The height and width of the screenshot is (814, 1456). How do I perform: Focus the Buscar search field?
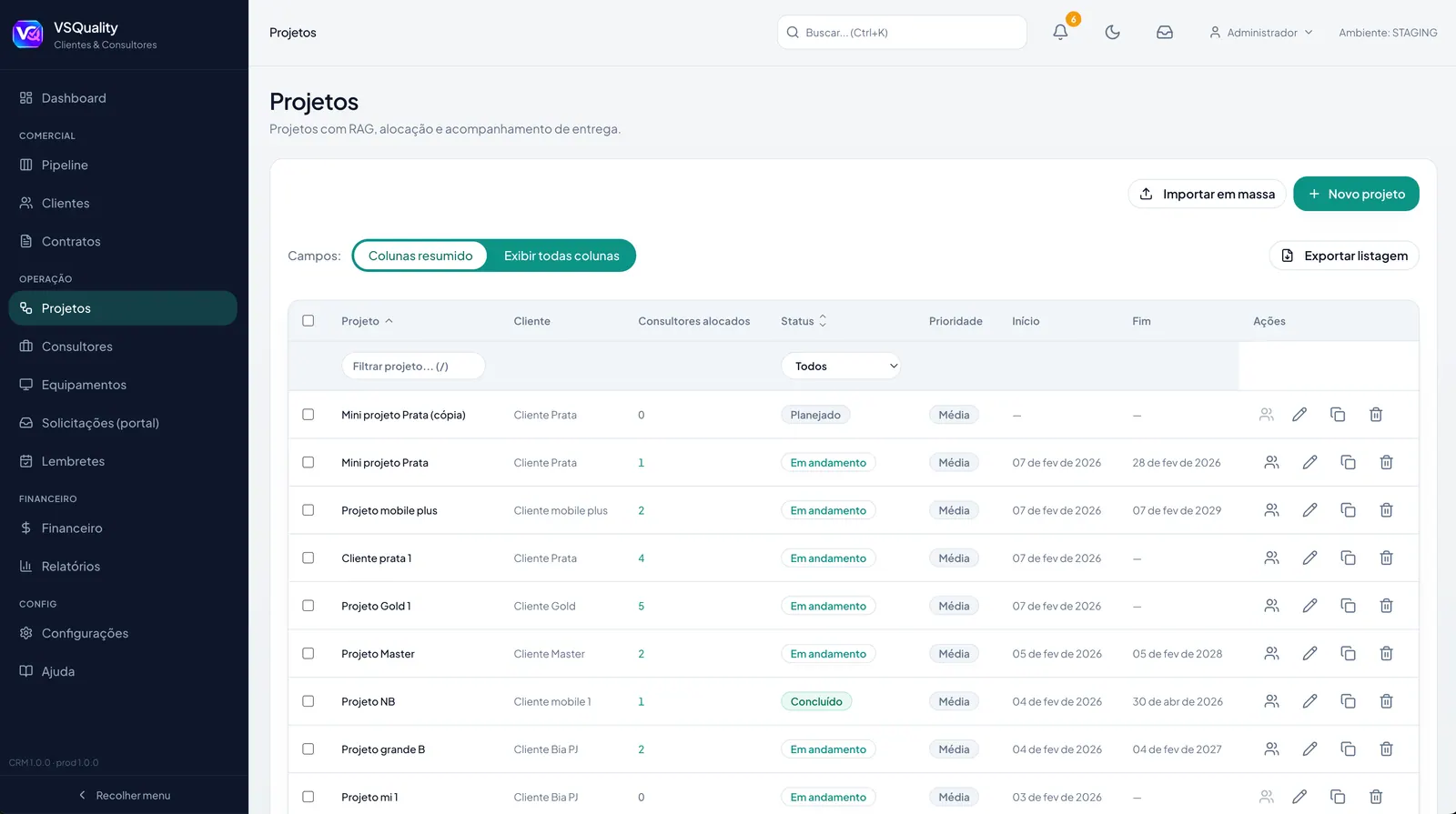pyautogui.click(x=902, y=33)
